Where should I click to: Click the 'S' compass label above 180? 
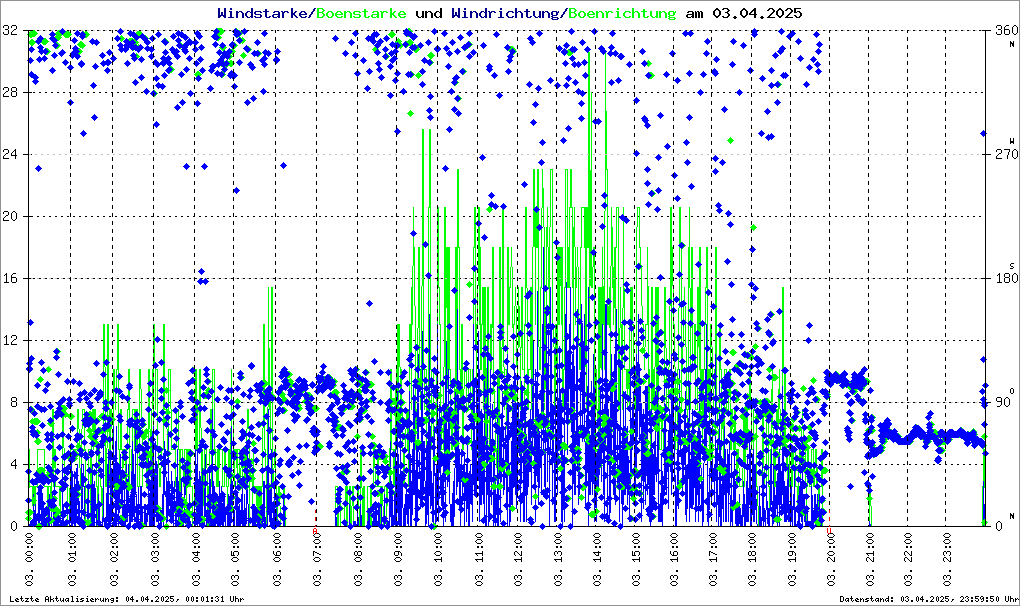click(x=1012, y=265)
